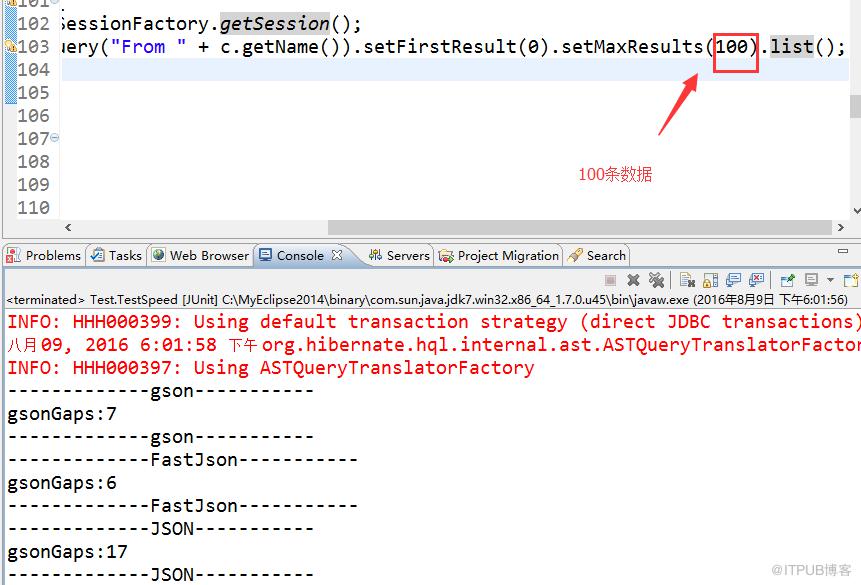The image size is (861, 585).
Task: Open the Search tab
Action: tap(597, 255)
